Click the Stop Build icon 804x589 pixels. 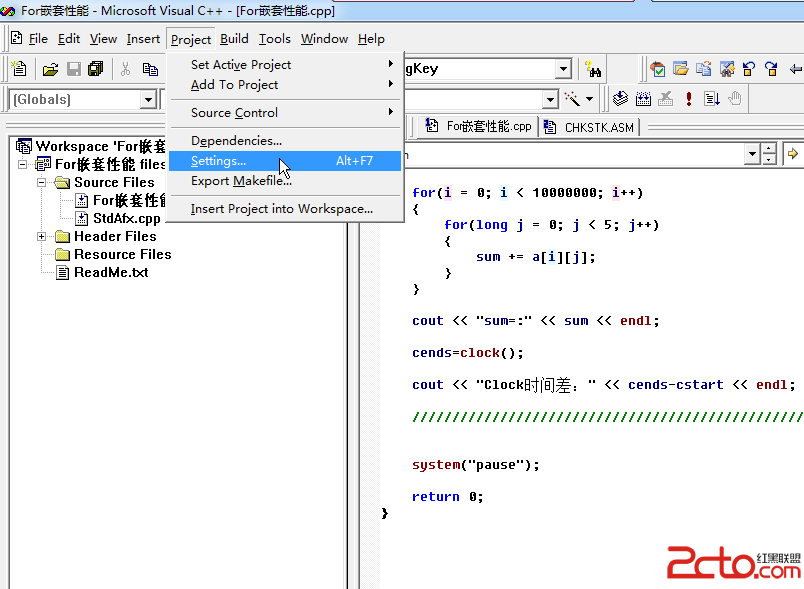[666, 98]
